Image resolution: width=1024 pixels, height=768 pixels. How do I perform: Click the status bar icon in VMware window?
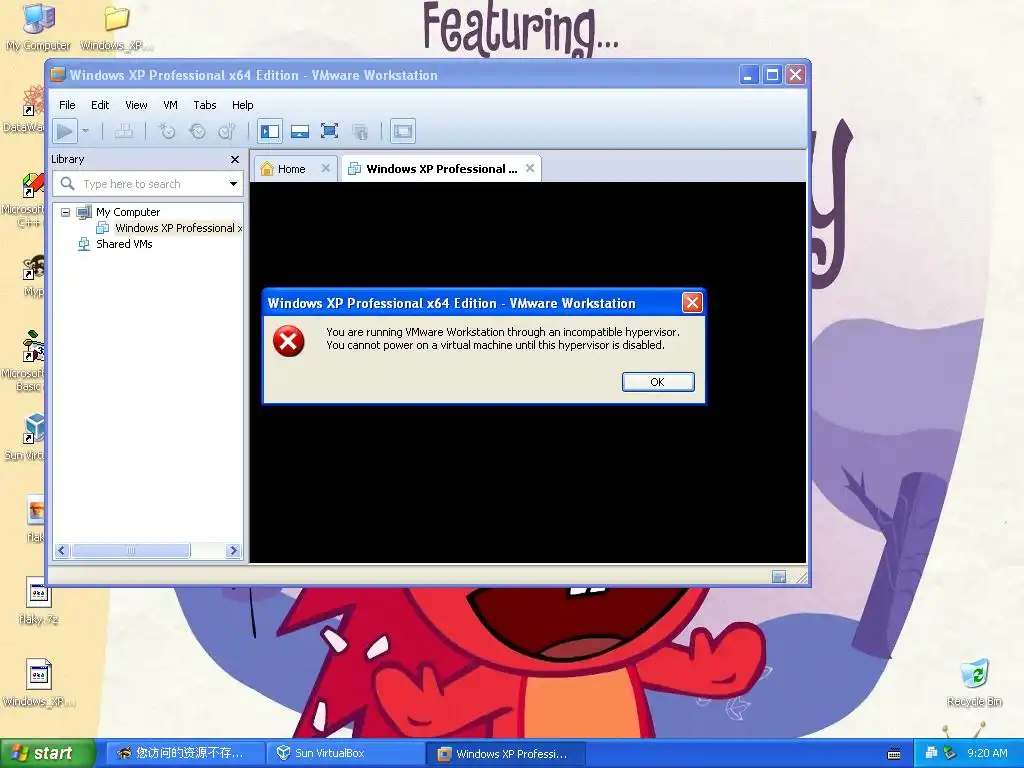[779, 576]
